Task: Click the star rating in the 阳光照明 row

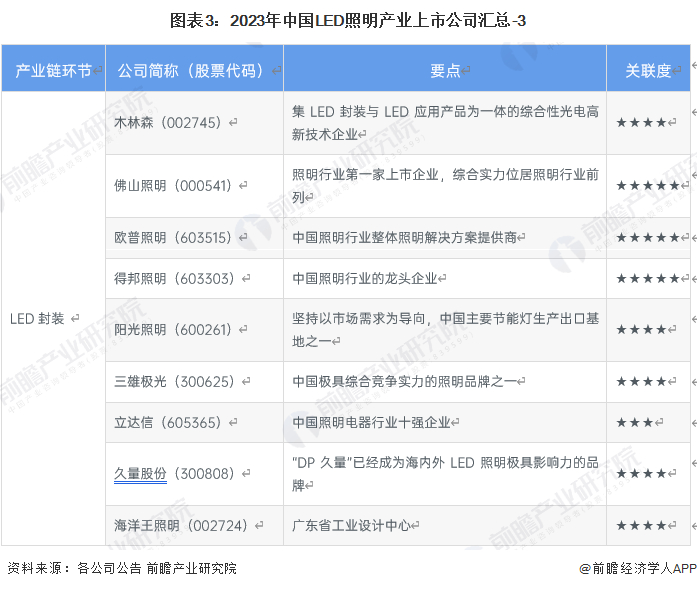Action: [641, 329]
